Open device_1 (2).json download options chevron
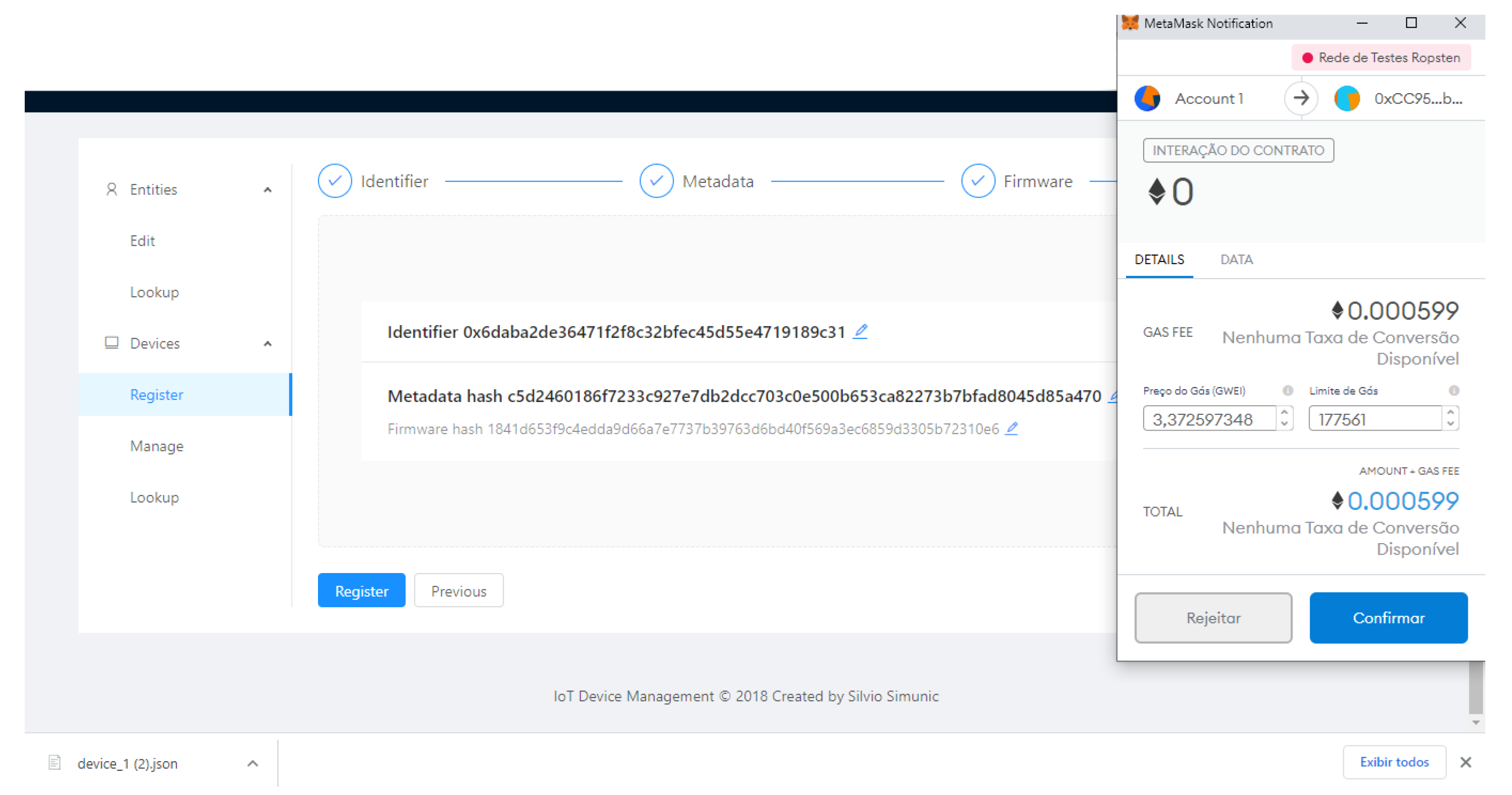Screen dimensions: 1512x795 click(252, 763)
